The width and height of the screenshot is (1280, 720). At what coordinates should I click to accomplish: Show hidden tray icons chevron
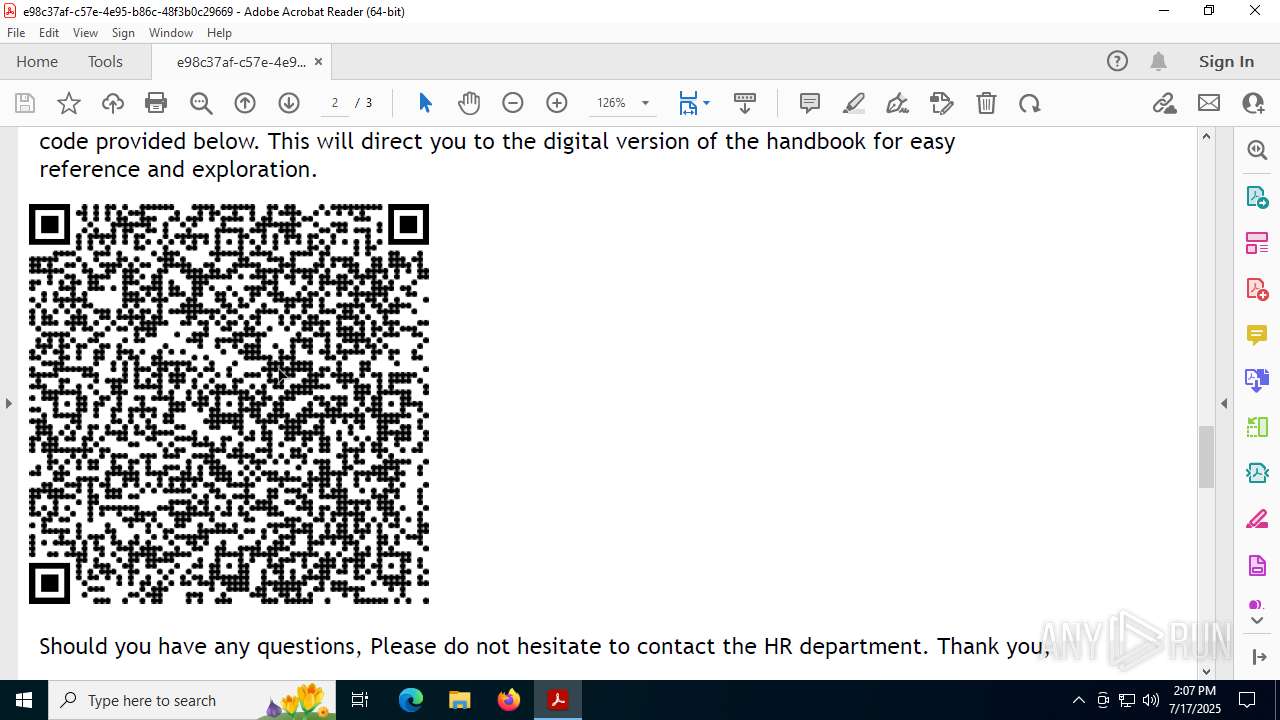pos(1078,700)
